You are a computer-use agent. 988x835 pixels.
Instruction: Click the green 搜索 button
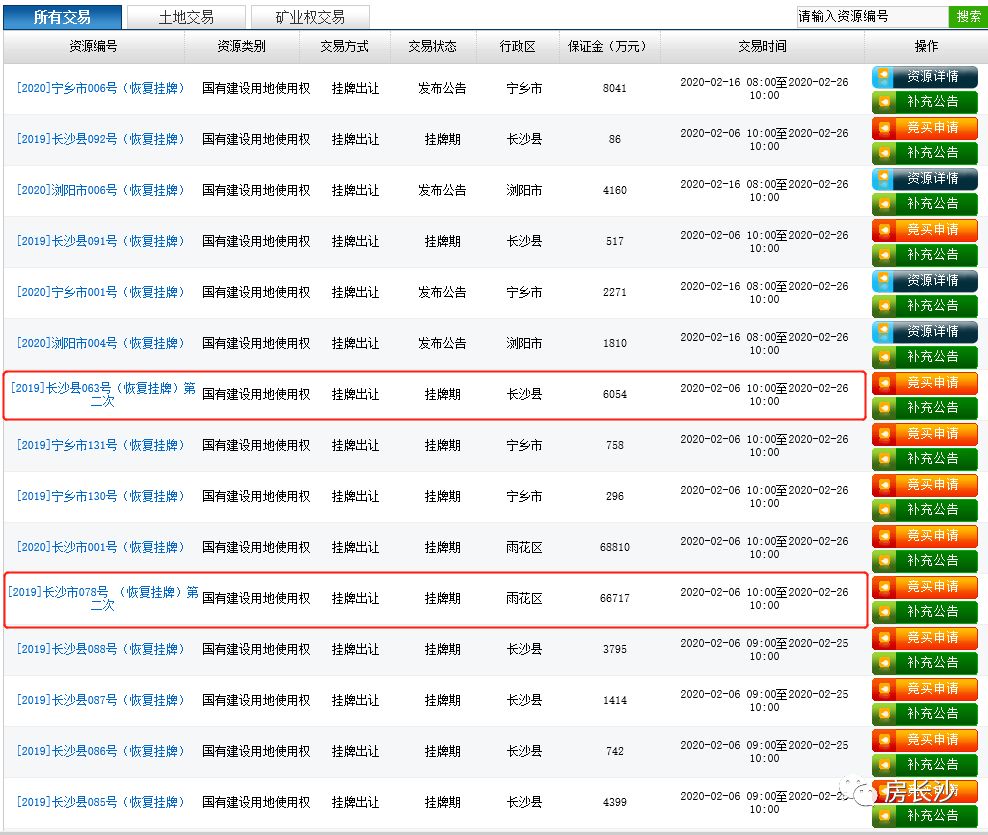tap(968, 16)
